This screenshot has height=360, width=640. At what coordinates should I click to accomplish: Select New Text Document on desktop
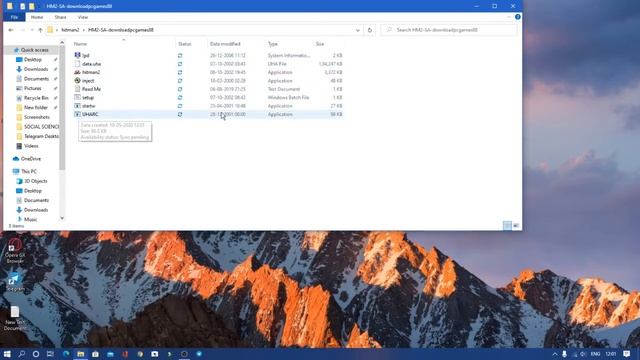click(15, 318)
